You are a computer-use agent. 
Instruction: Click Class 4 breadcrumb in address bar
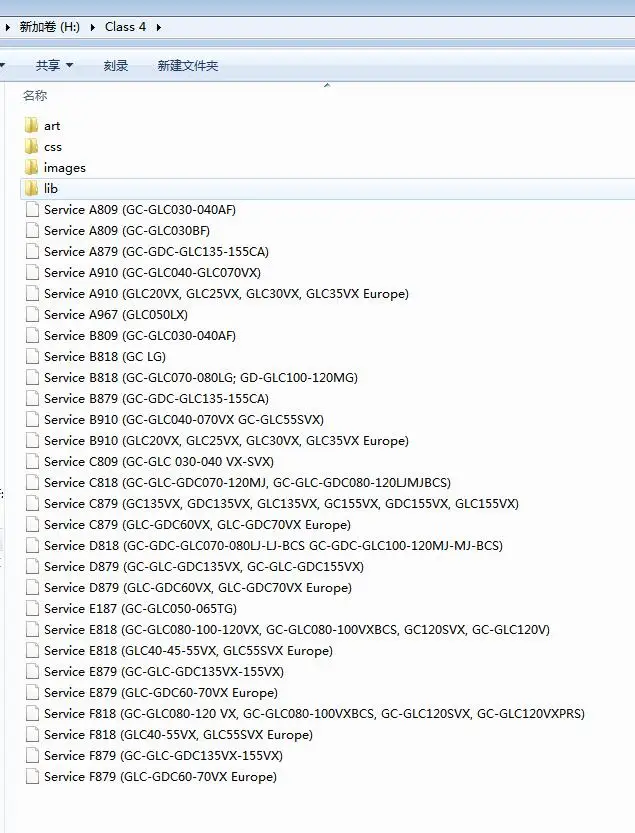125,27
